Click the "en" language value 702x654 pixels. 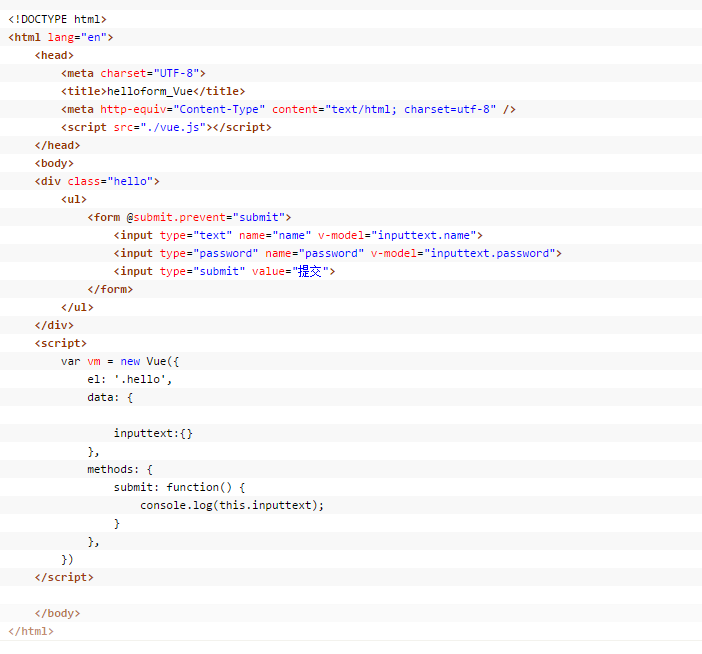(94, 37)
